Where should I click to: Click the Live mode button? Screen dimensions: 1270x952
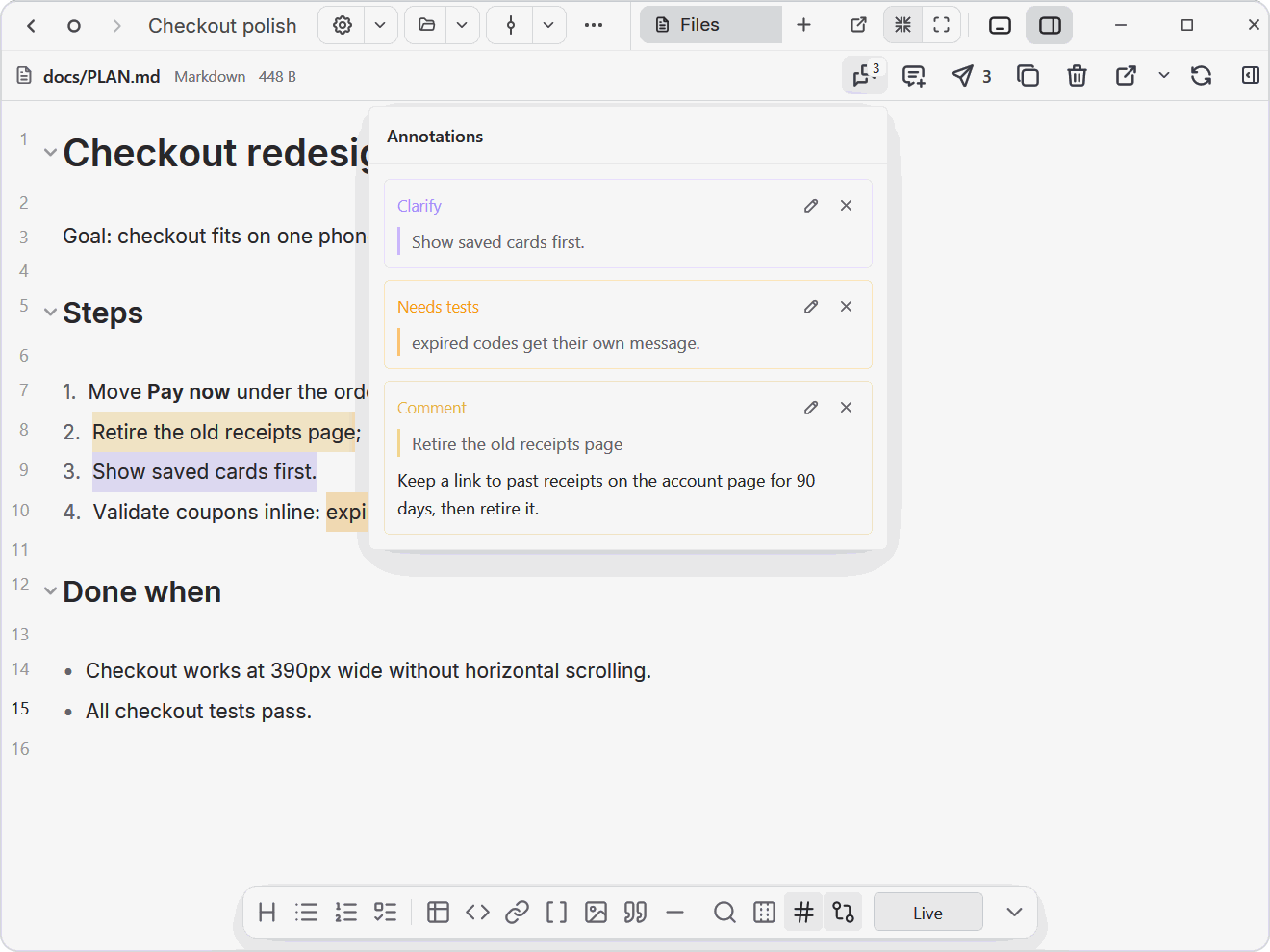tap(928, 913)
